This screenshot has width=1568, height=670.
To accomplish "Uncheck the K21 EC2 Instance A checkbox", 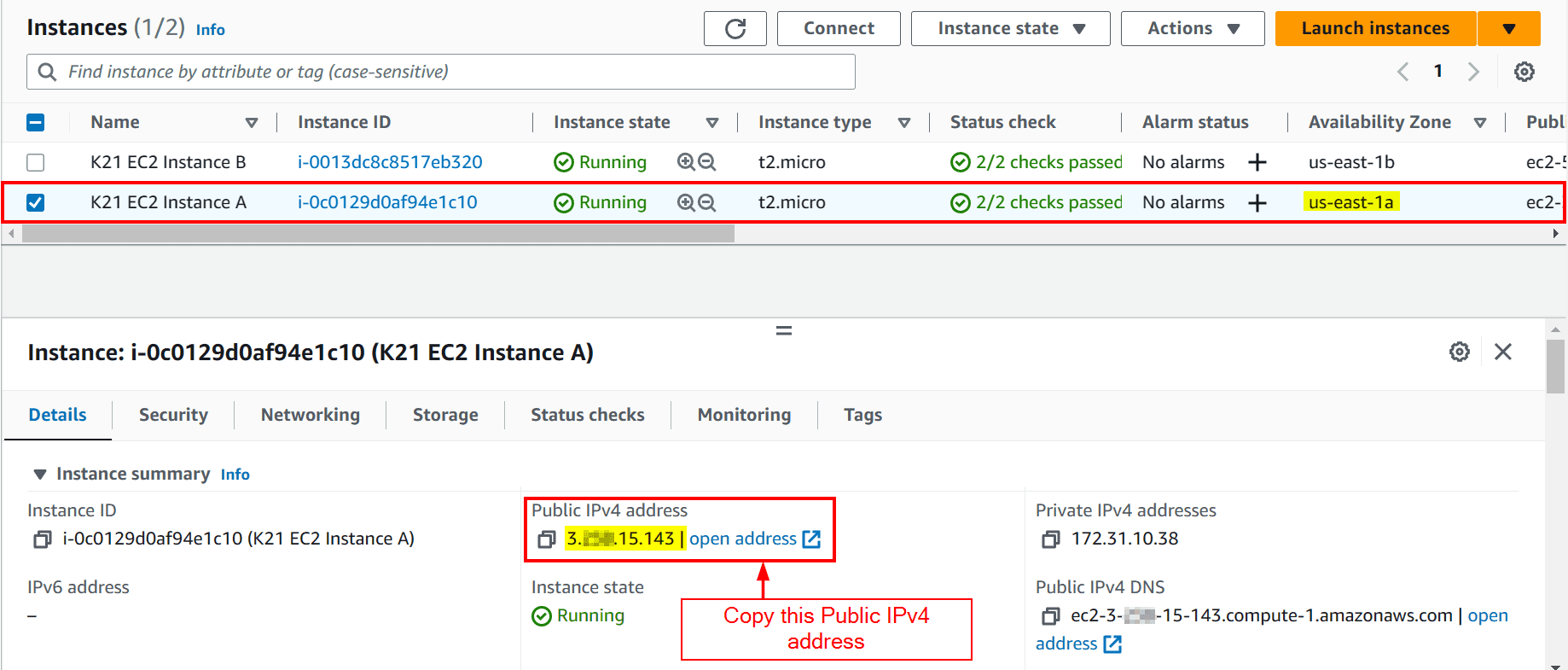I will click(x=36, y=203).
